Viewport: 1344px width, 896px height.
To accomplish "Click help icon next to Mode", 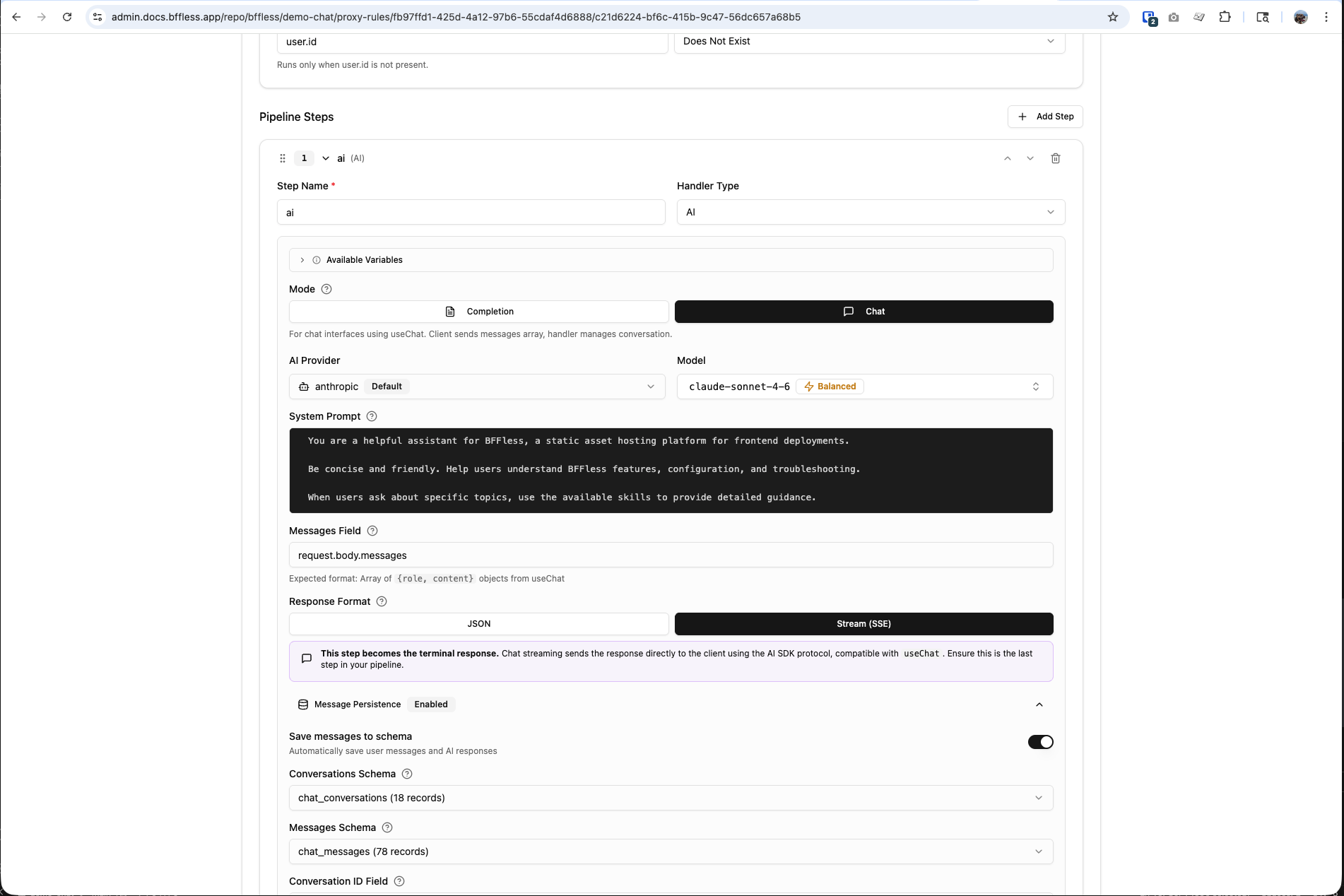I will (x=326, y=289).
